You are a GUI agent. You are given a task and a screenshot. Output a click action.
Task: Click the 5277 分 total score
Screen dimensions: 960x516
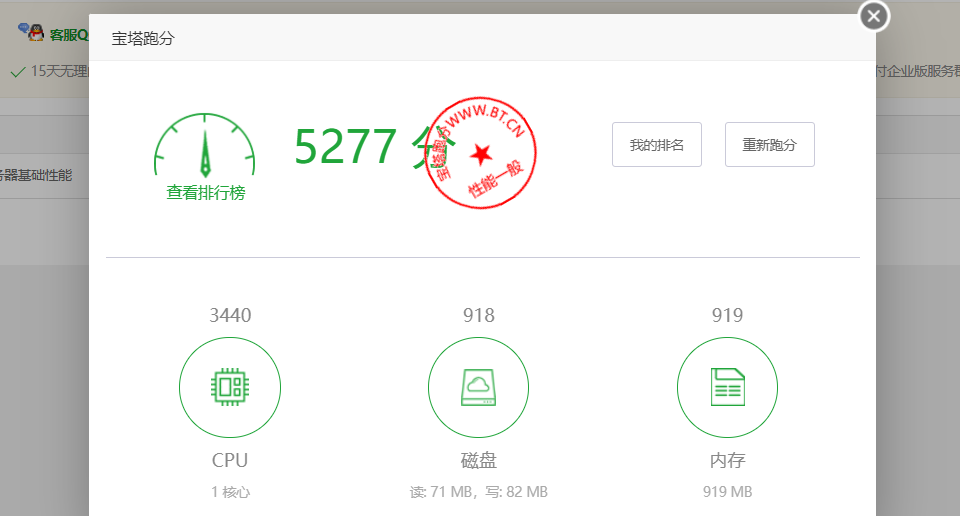point(374,148)
